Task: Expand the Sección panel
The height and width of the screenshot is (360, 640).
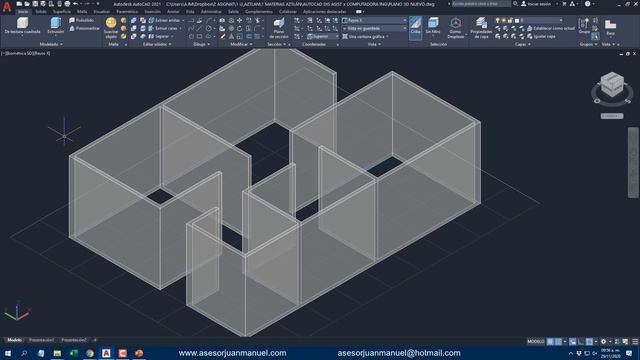Action: click(276, 44)
